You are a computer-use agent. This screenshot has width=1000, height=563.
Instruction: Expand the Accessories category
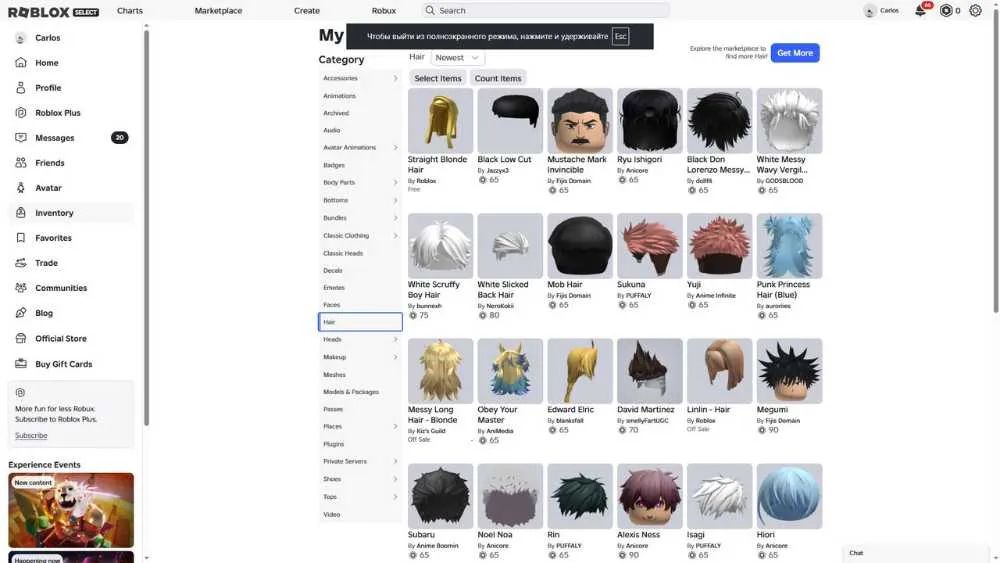[x=395, y=78]
